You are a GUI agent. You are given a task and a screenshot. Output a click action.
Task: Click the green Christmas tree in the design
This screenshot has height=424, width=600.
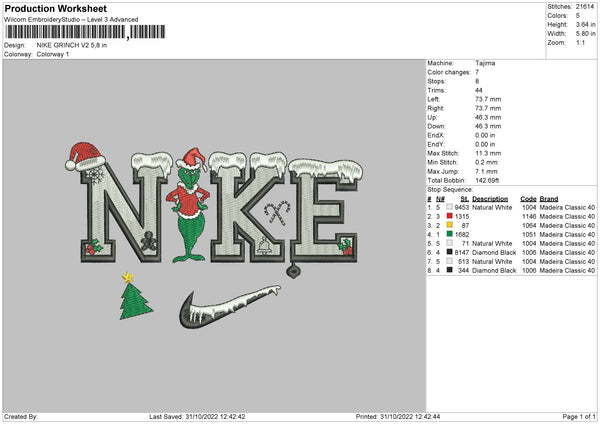(x=135, y=301)
